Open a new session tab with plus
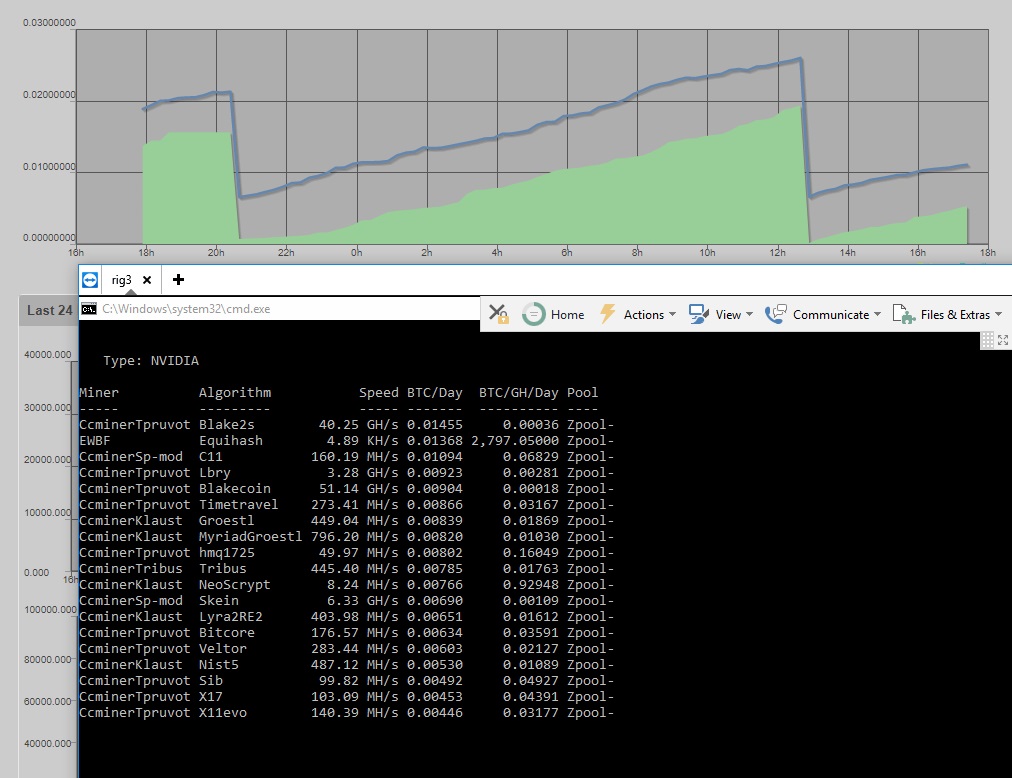1012x778 pixels. (x=179, y=280)
